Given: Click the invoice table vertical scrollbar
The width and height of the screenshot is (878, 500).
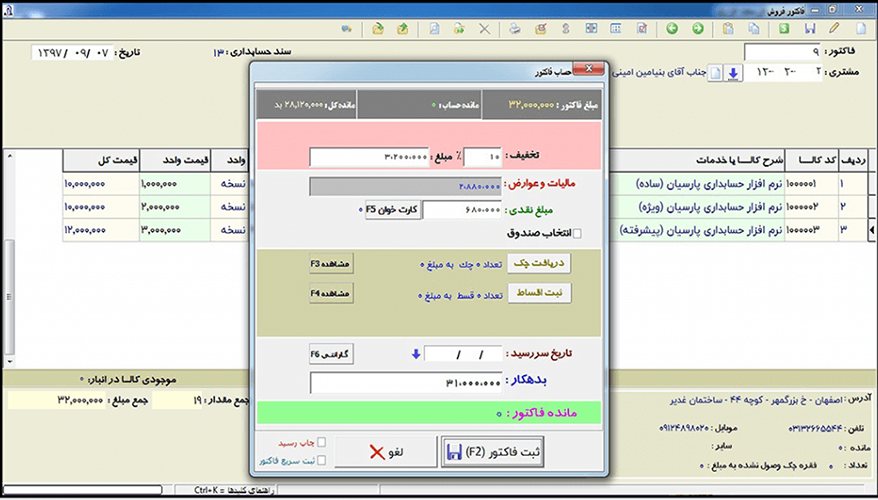Looking at the screenshot, I should pyautogui.click(x=9, y=258).
